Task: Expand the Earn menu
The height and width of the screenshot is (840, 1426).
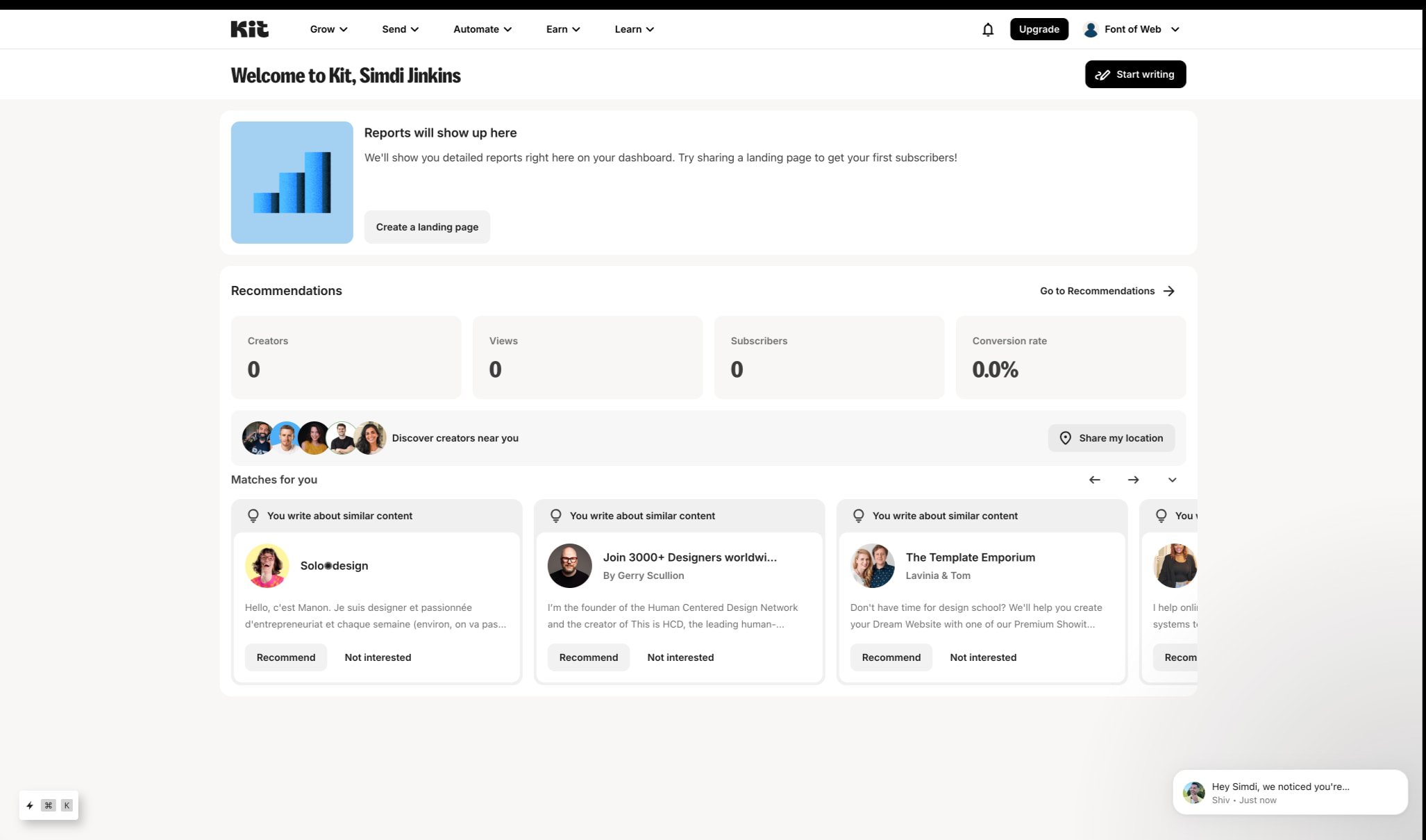Action: [x=563, y=29]
